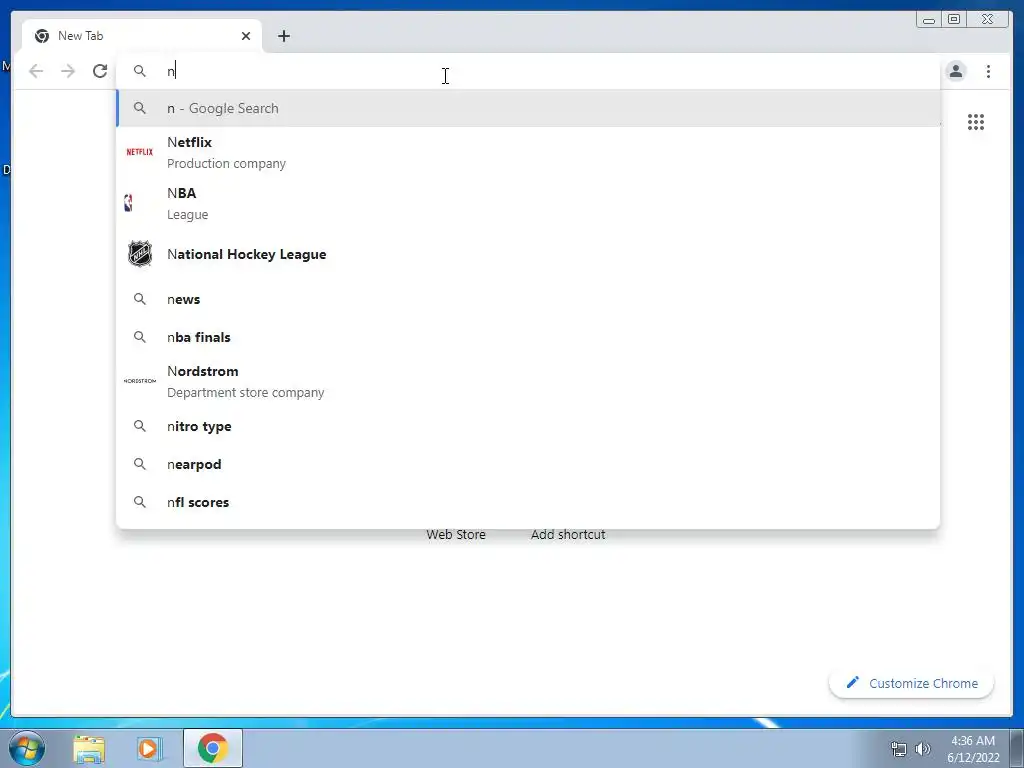Click the NBA logo icon
Viewport: 1024px width, 768px height.
tap(129, 203)
